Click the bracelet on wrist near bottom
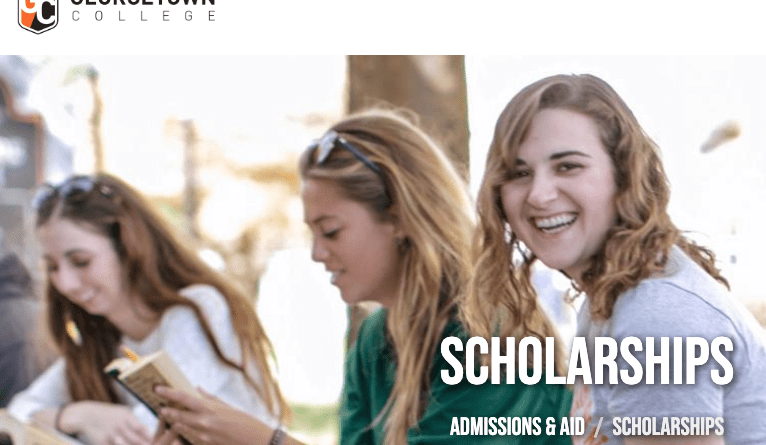766x445 pixels. point(277,436)
